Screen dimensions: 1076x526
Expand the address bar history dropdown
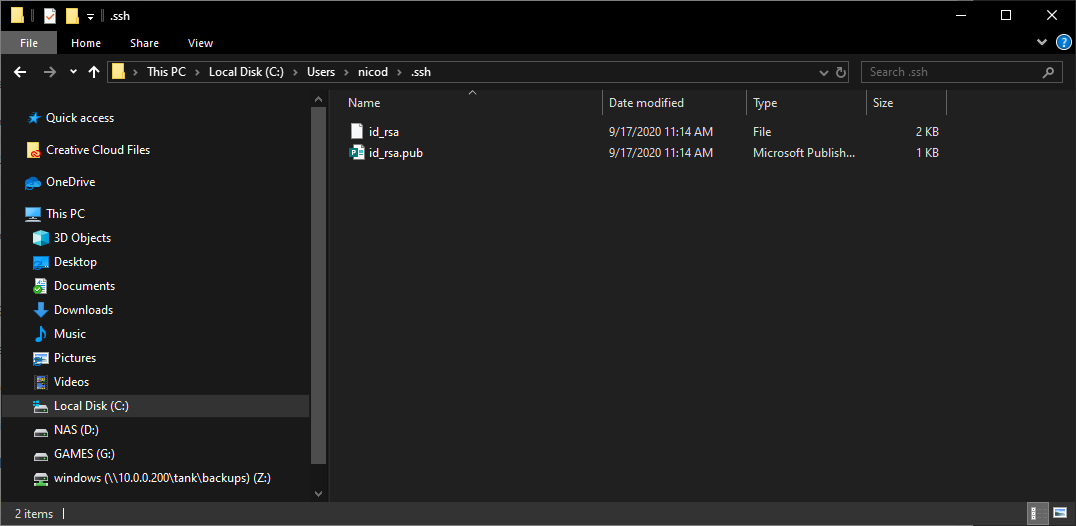(x=824, y=72)
